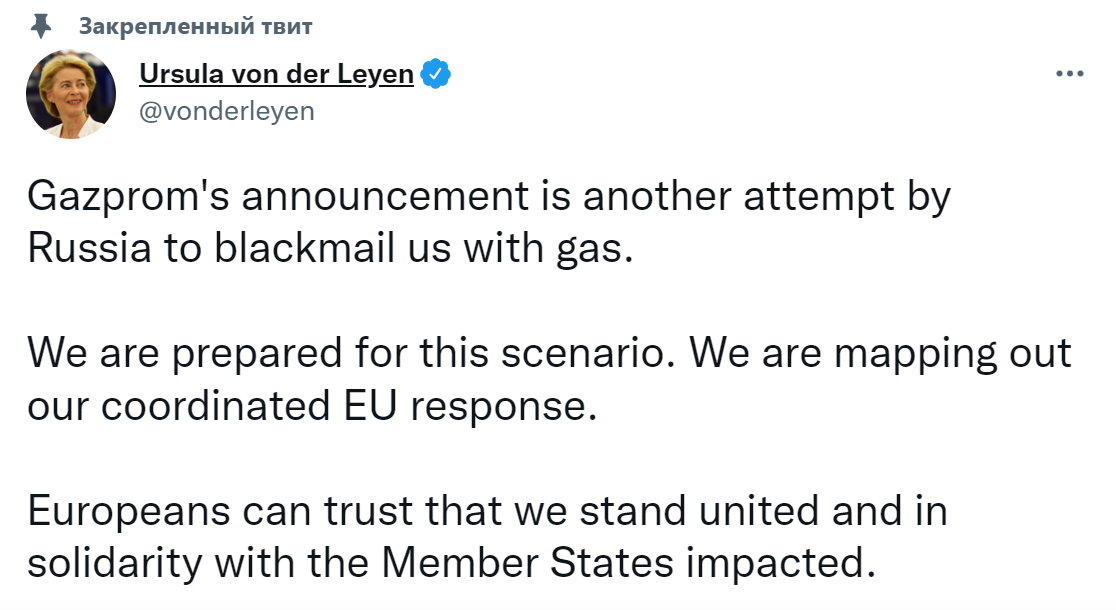
Task: Click the text 'We are mapping out'
Action: tap(880, 354)
